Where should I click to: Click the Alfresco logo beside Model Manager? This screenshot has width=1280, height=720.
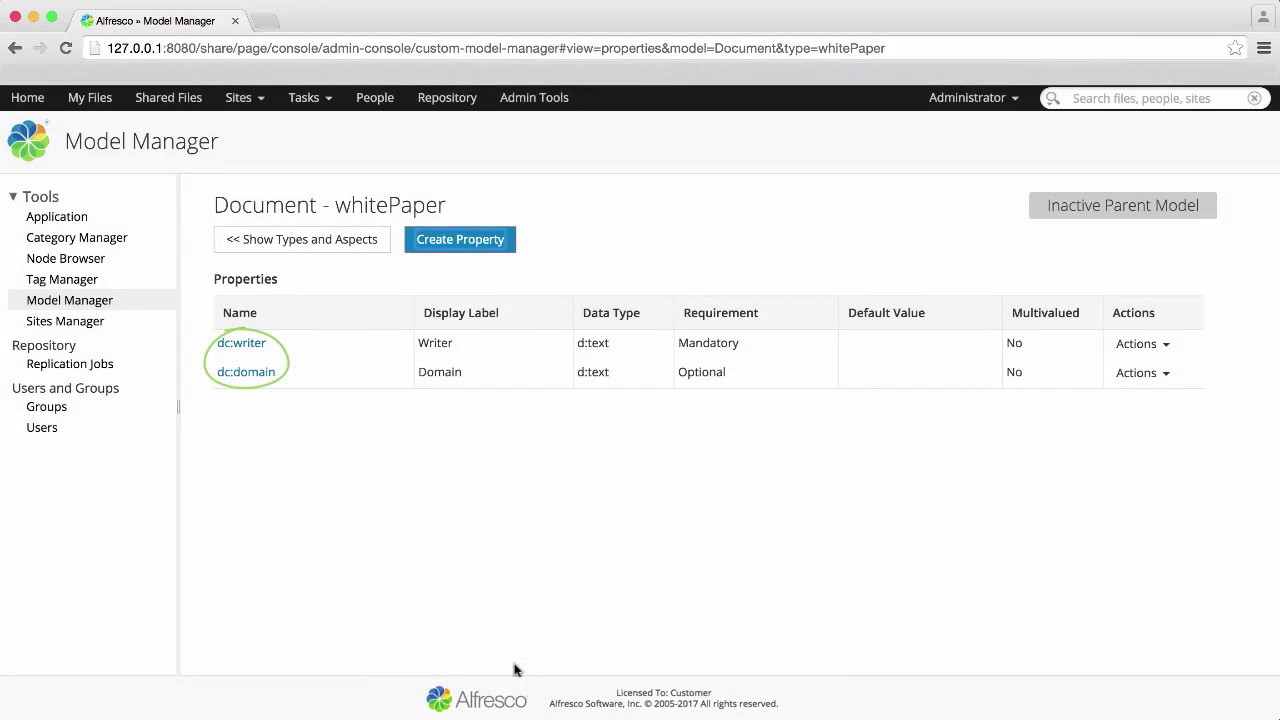(28, 141)
